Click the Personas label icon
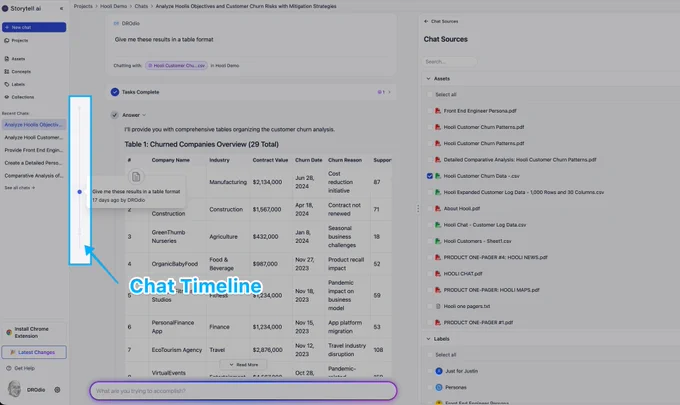Viewport: 680px width, 405px height. tap(439, 387)
